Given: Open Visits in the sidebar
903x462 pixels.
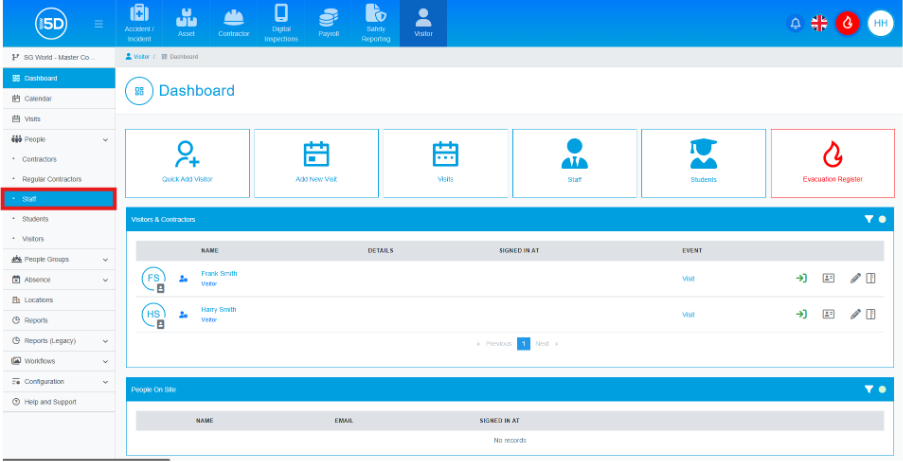Looking at the screenshot, I should [x=59, y=119].
